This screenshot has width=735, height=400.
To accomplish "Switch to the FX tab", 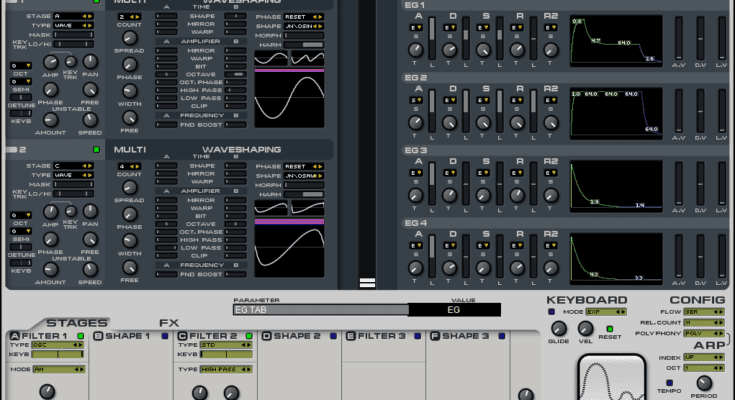I will pyautogui.click(x=169, y=323).
